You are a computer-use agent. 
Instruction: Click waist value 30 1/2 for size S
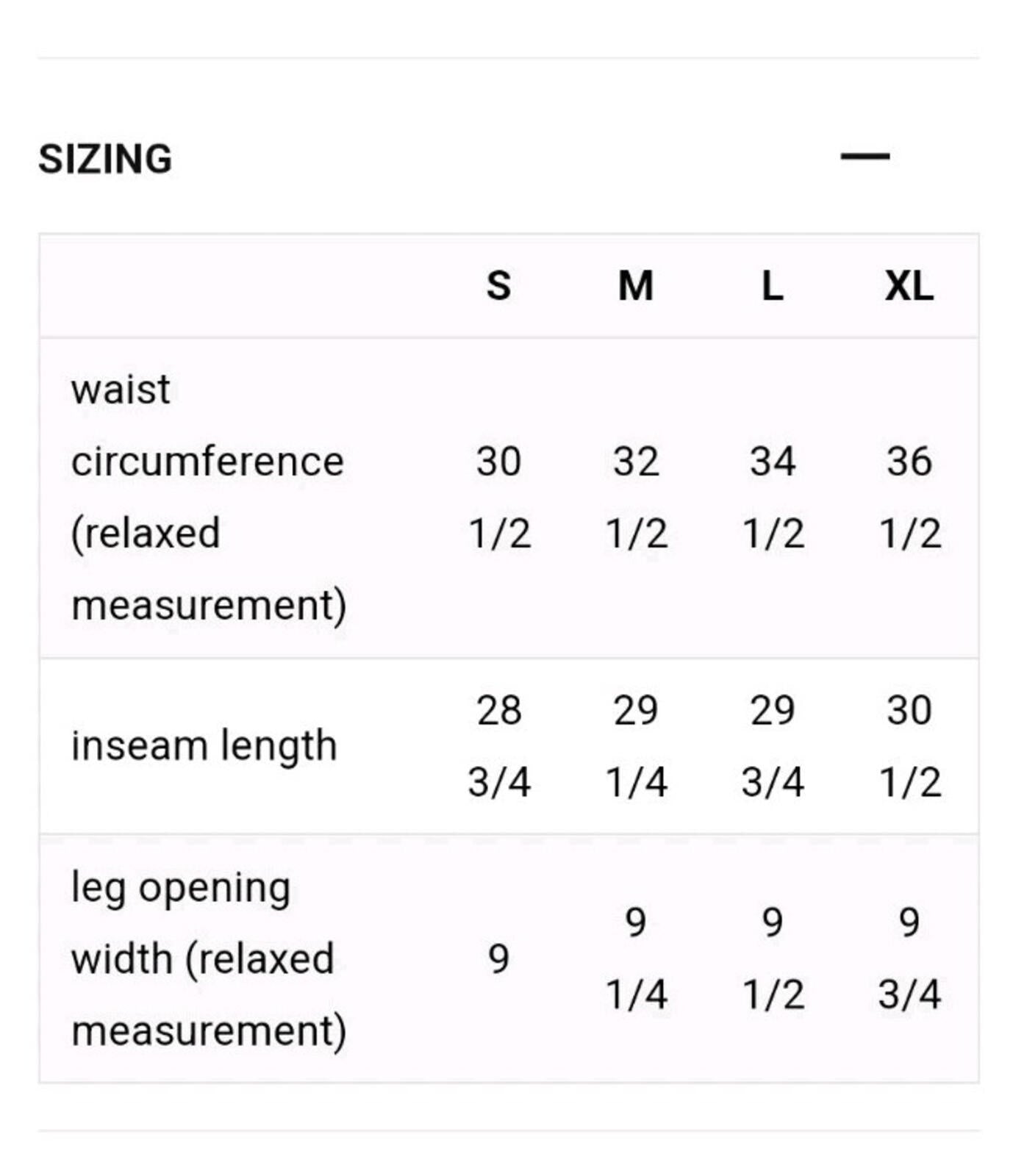point(499,497)
